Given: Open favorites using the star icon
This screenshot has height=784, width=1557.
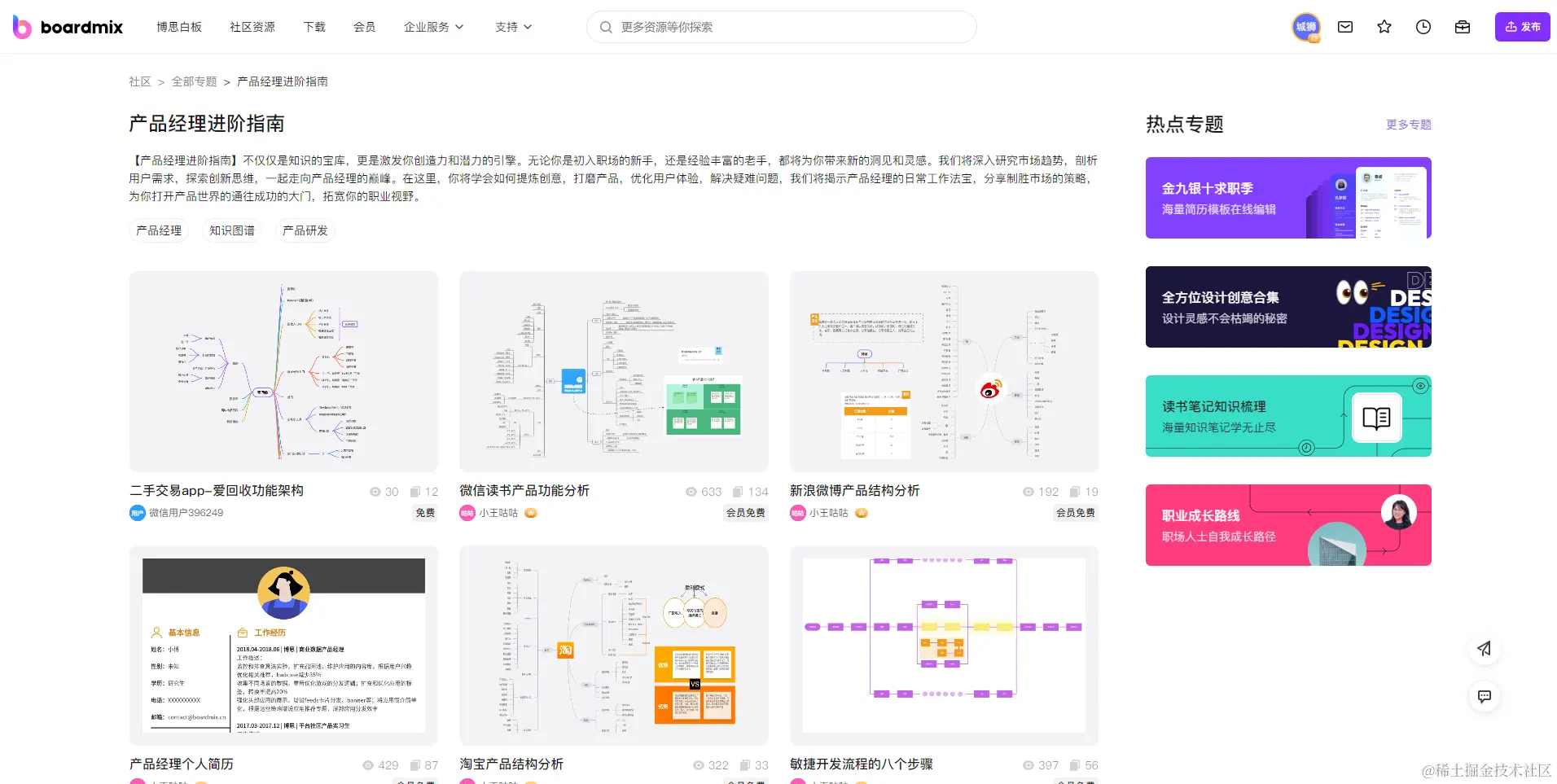Looking at the screenshot, I should pos(1384,27).
